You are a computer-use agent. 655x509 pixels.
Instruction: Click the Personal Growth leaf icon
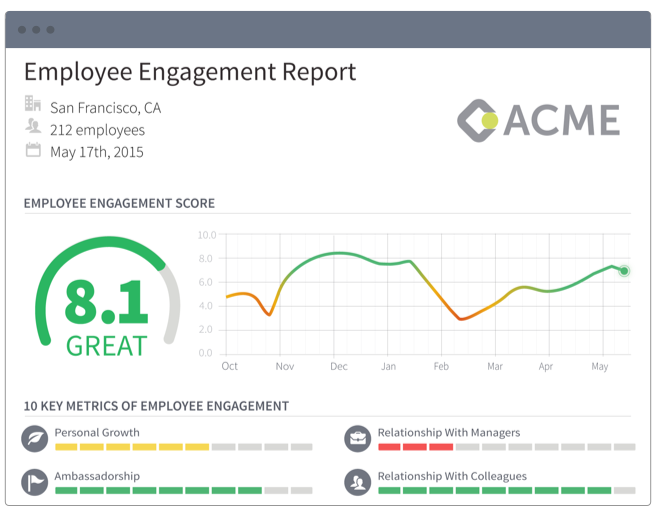35,439
